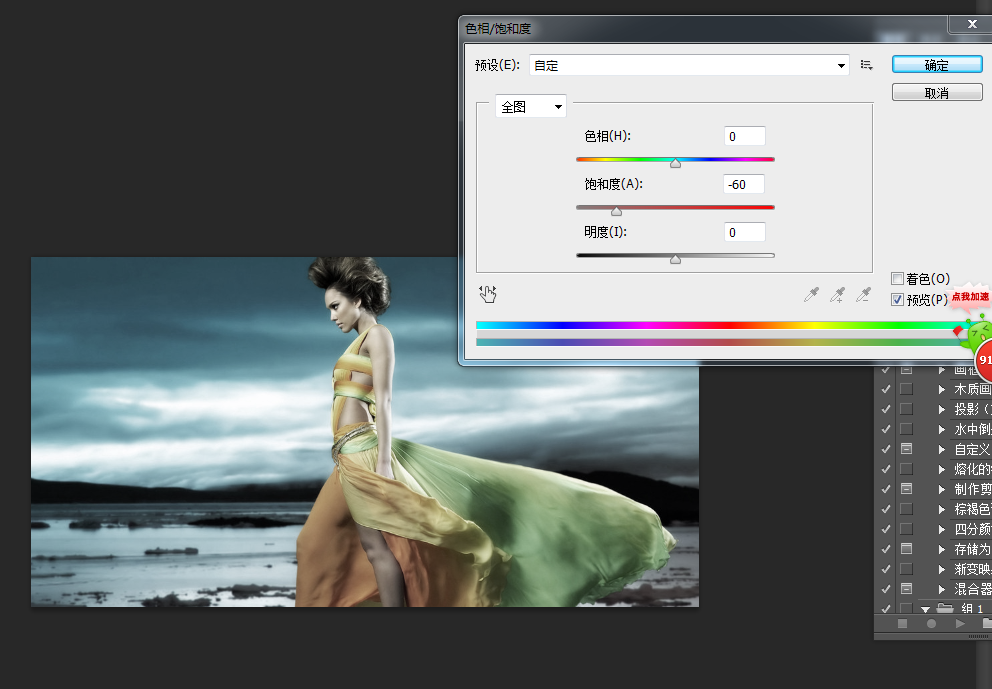Toggle checkmark for 四分颜 action
This screenshot has height=689, width=992.
click(x=885, y=529)
